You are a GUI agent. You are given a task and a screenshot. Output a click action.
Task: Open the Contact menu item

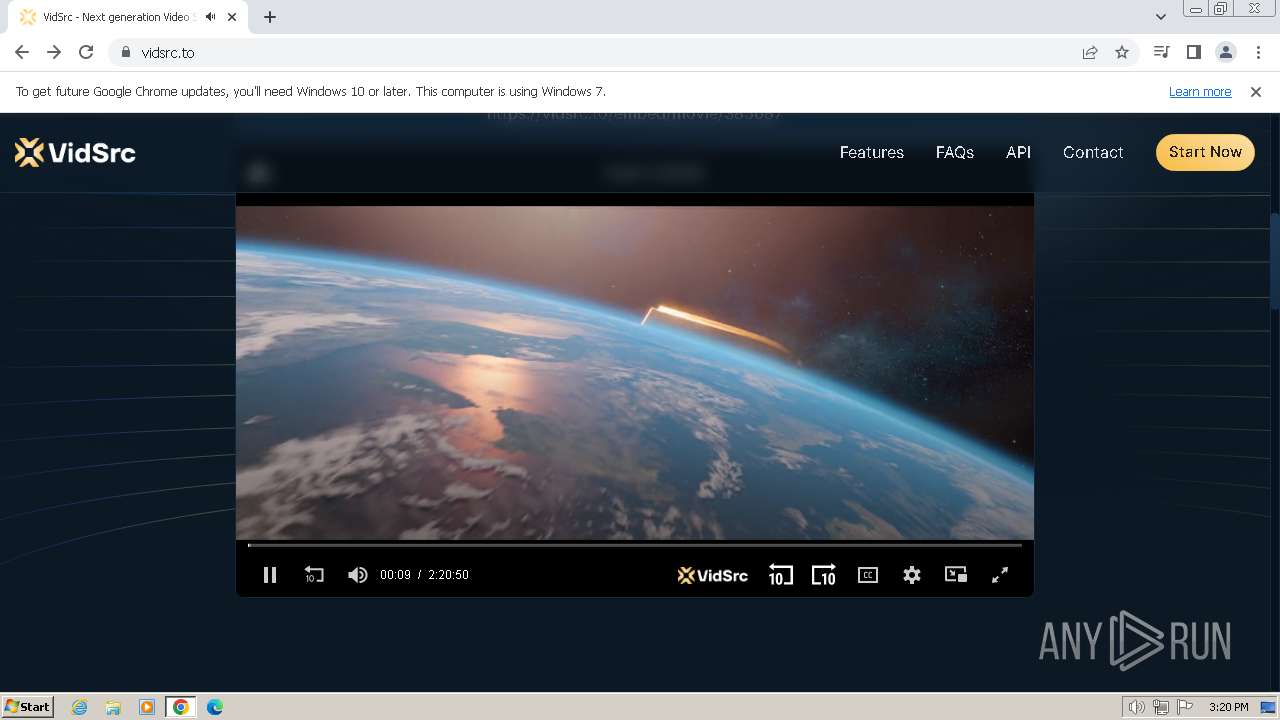click(x=1093, y=152)
